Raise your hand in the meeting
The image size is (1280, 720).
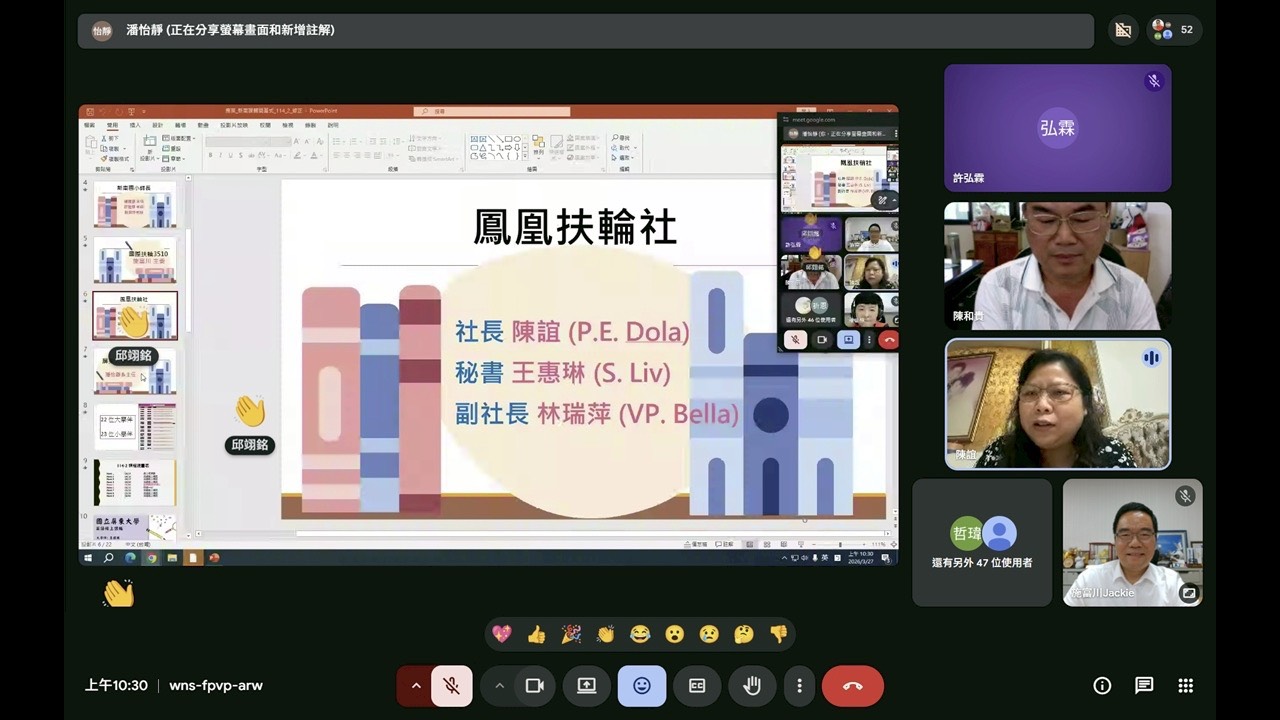coord(752,686)
